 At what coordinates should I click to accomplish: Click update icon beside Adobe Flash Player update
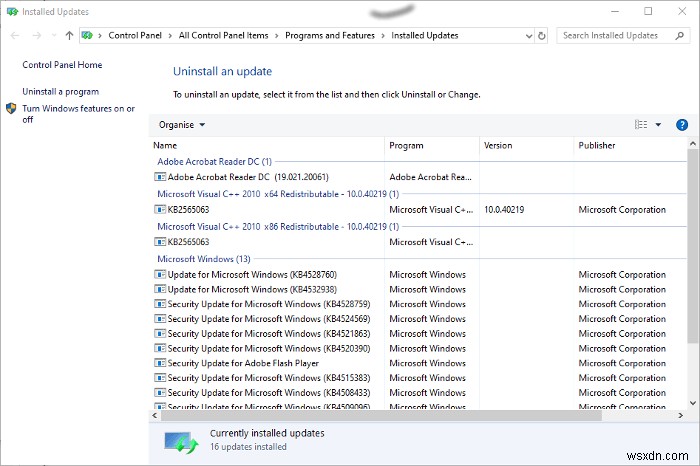tap(160, 363)
